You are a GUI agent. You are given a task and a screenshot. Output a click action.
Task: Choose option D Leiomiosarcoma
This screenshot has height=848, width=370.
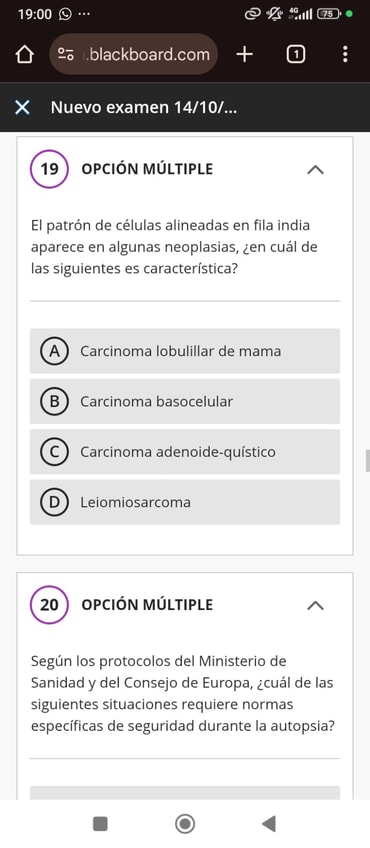pyautogui.click(x=185, y=502)
